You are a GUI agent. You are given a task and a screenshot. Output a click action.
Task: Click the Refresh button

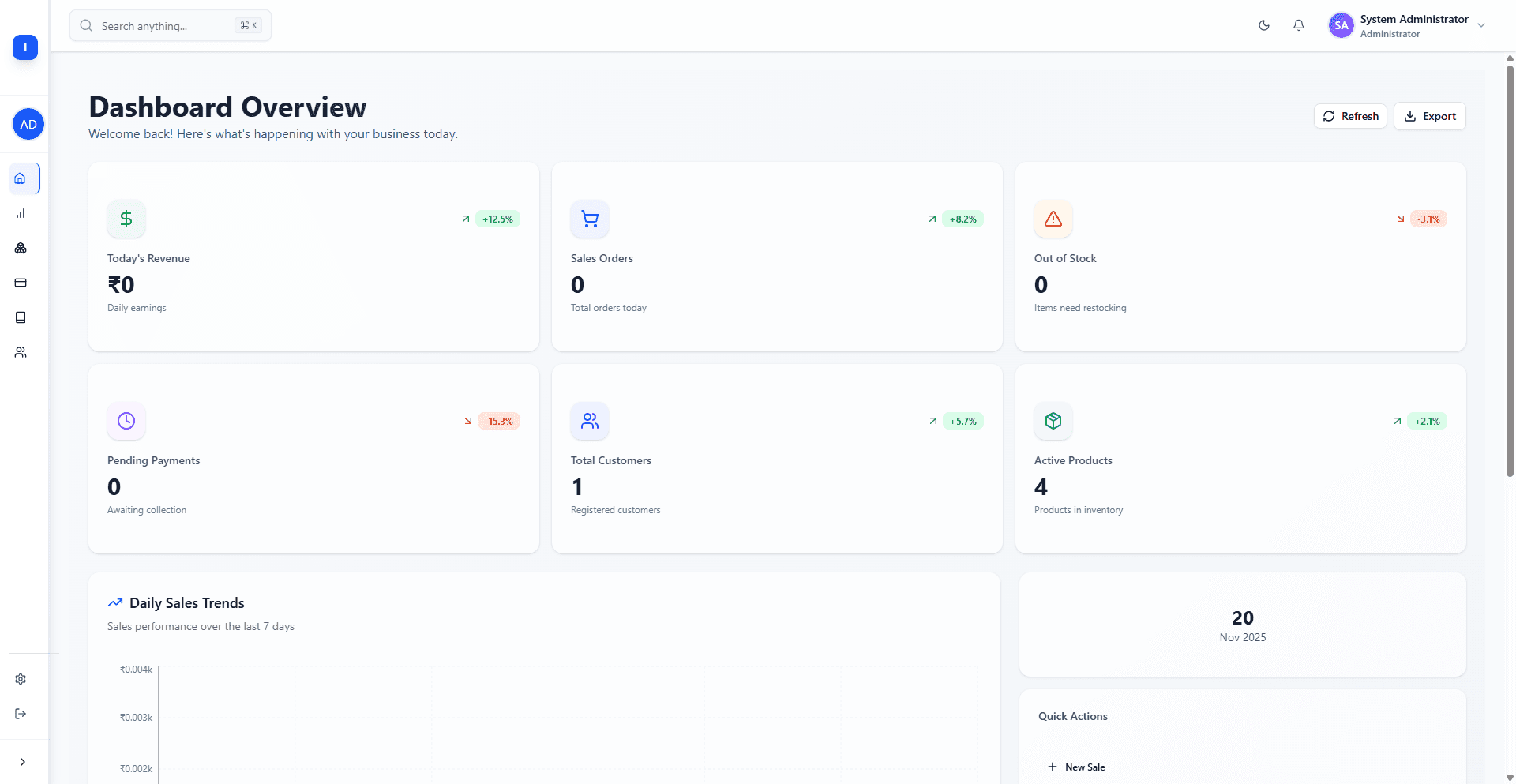pos(1350,116)
